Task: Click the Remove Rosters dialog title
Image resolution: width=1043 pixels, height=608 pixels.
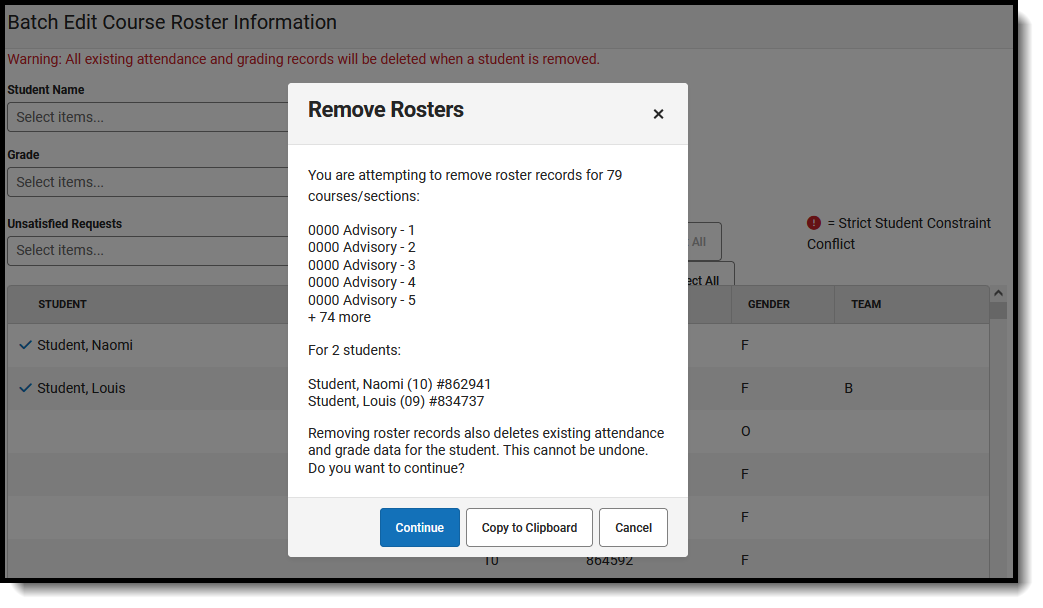Action: (x=386, y=110)
